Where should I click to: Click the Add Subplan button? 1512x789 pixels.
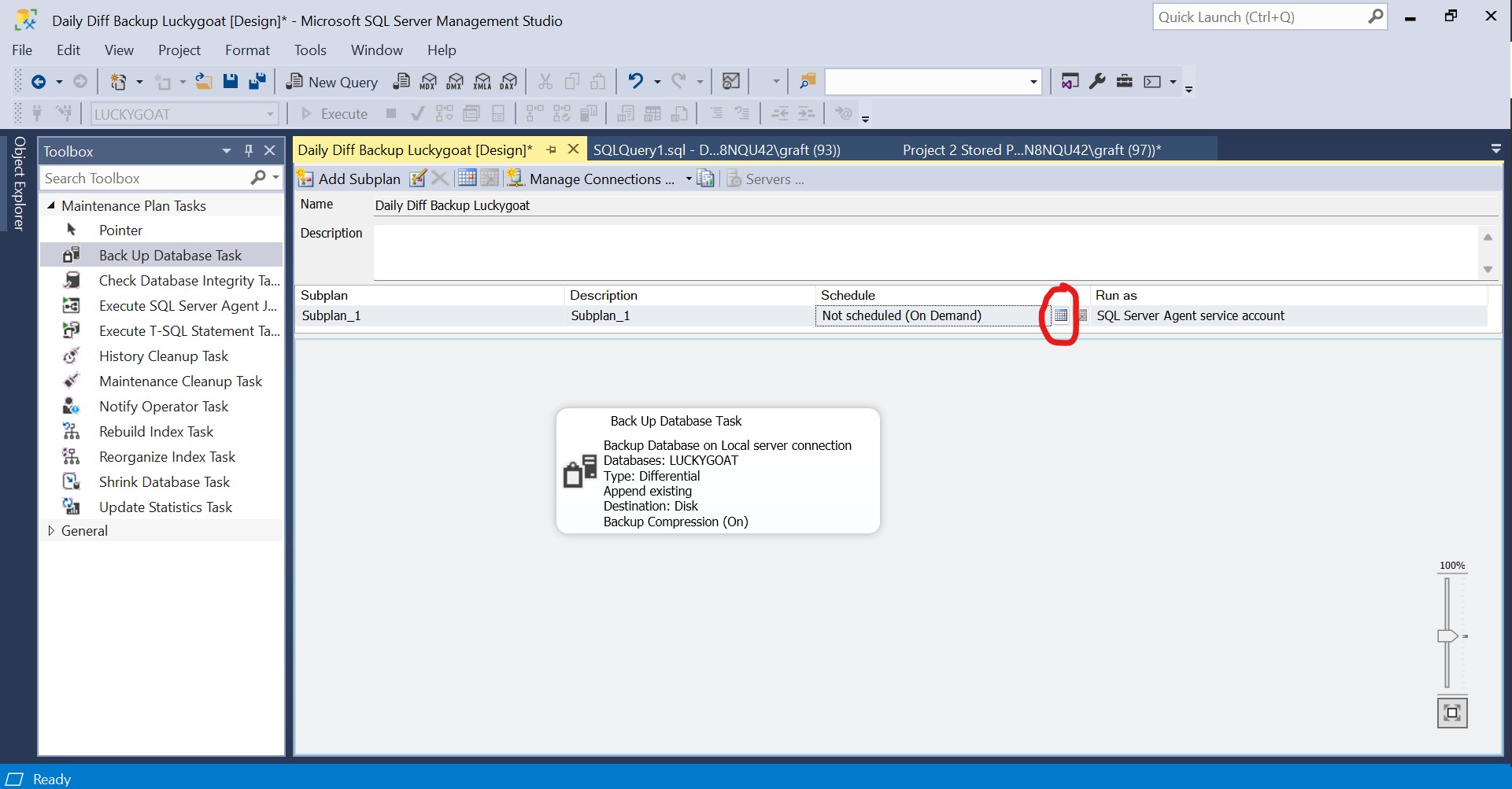[x=349, y=179]
